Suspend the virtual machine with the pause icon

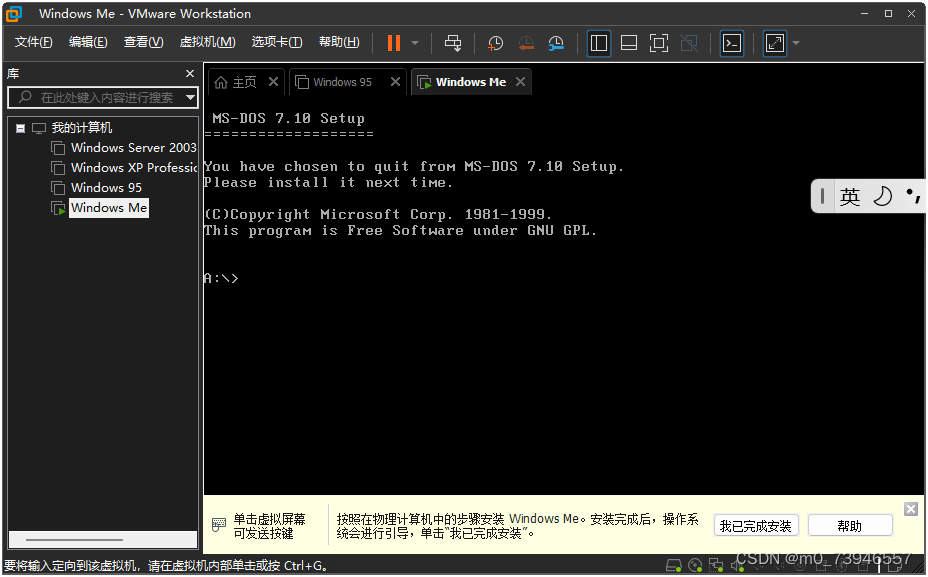click(x=394, y=43)
